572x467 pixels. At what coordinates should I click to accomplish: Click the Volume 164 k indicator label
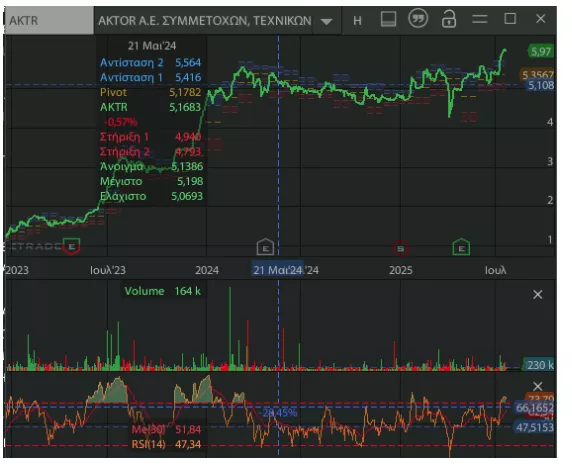(162, 291)
